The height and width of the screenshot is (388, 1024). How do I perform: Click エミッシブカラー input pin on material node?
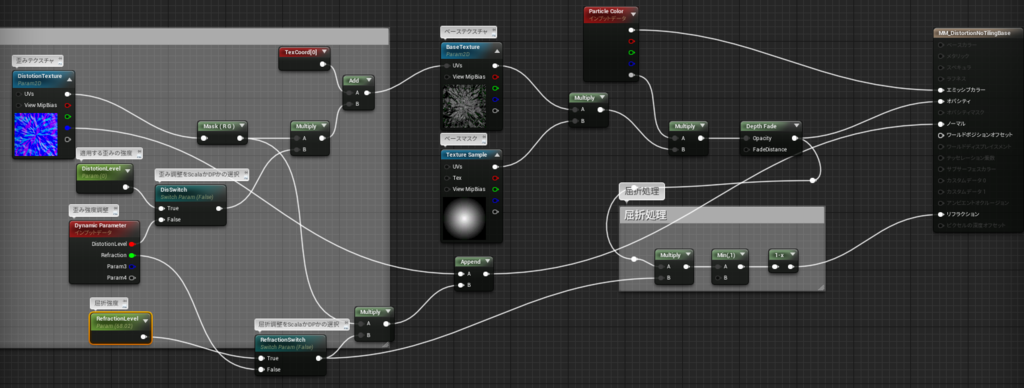click(941, 89)
